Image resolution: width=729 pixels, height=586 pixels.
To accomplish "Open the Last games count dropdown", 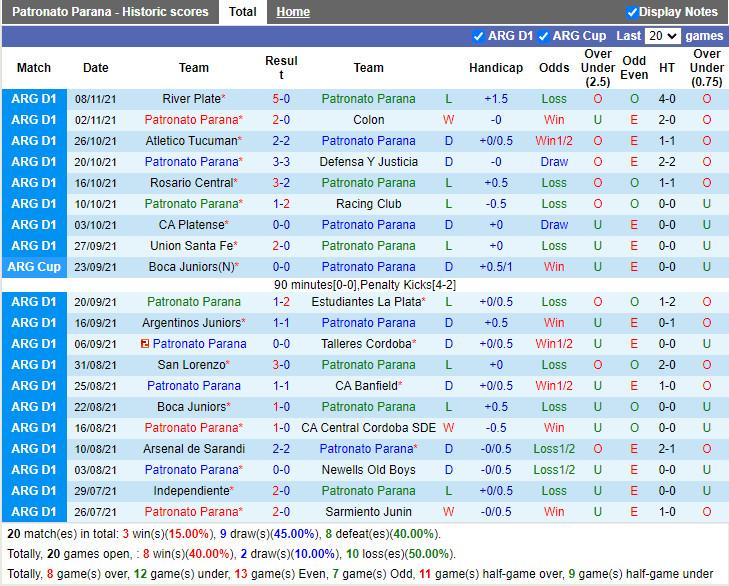I will click(662, 36).
